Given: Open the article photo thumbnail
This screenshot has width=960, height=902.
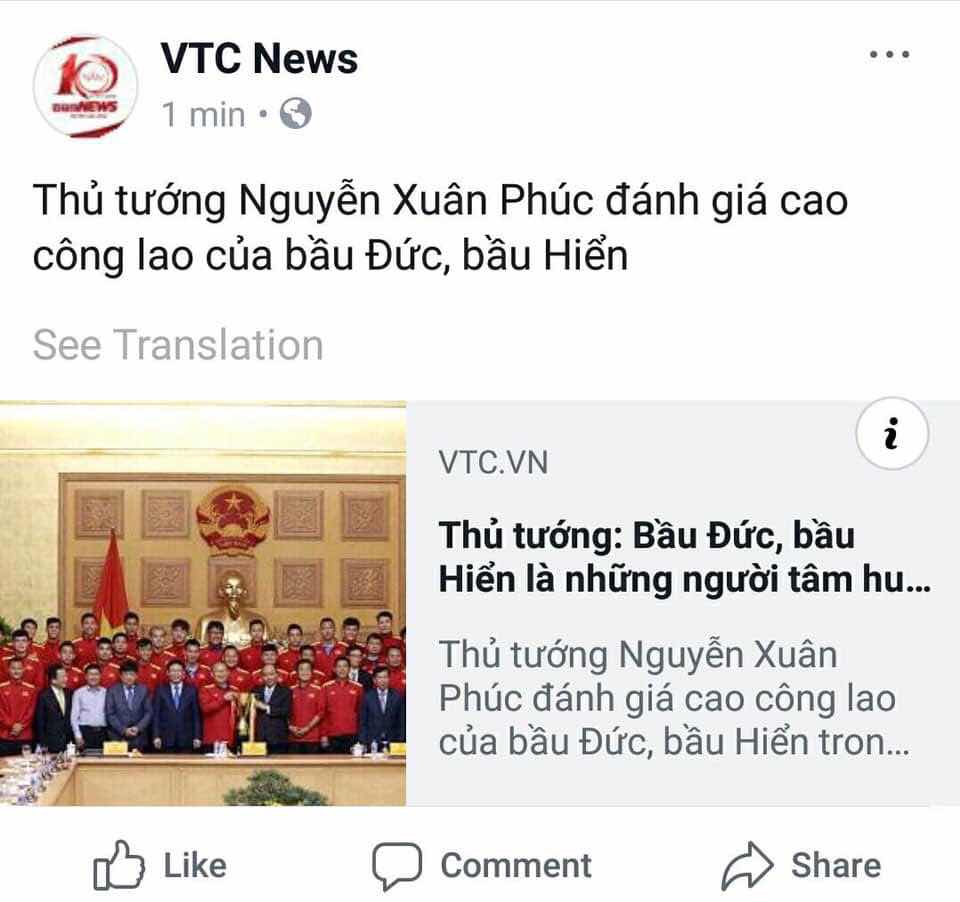Looking at the screenshot, I should pos(203,603).
